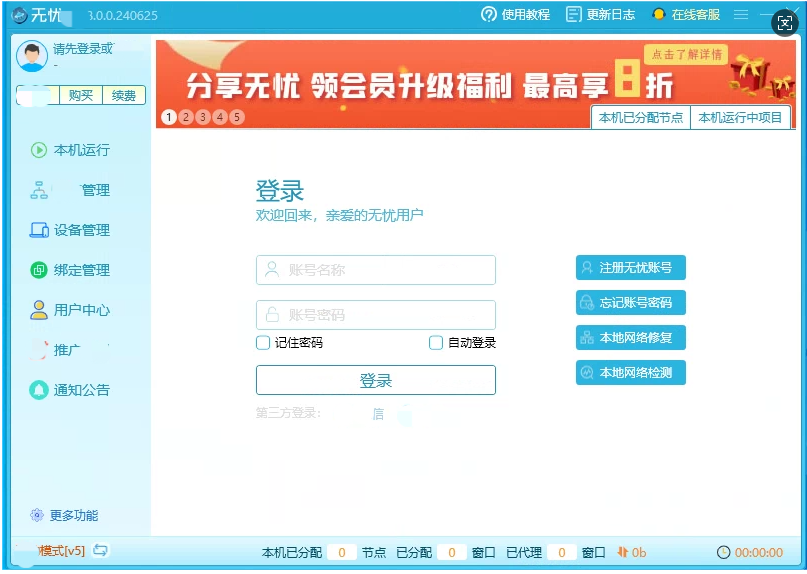Show banner slide 4

(220, 117)
